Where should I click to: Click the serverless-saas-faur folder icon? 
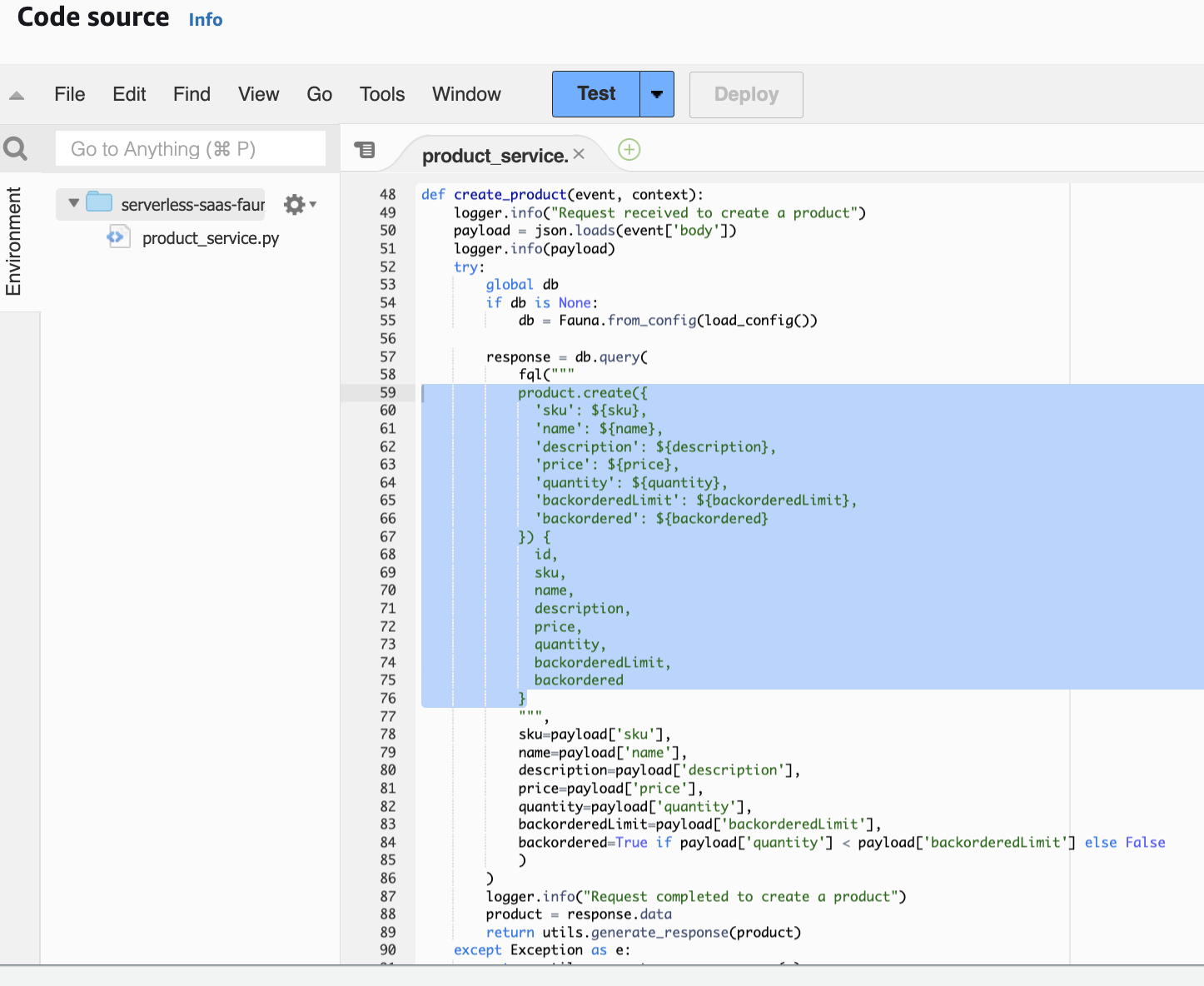pyautogui.click(x=99, y=202)
